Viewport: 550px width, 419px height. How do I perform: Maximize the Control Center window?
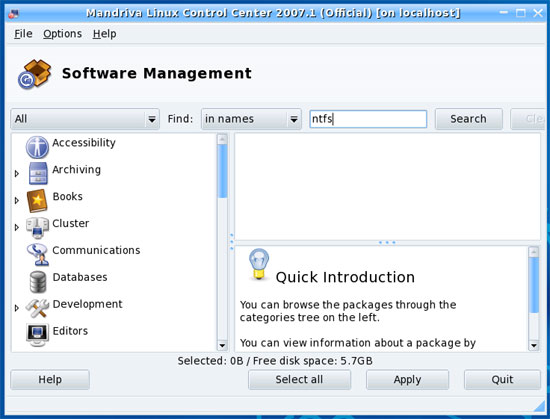pos(521,13)
